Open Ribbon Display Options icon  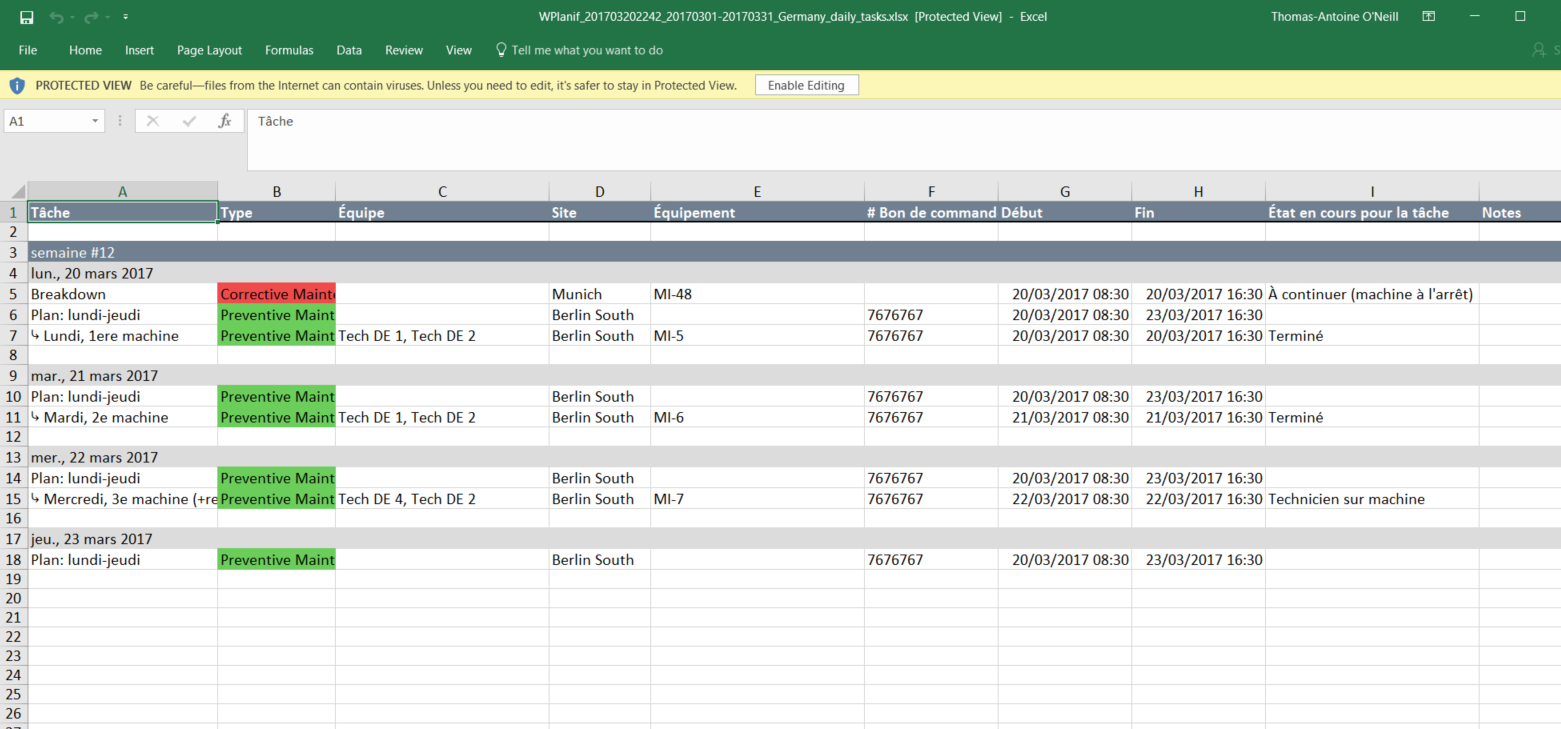tap(1428, 16)
